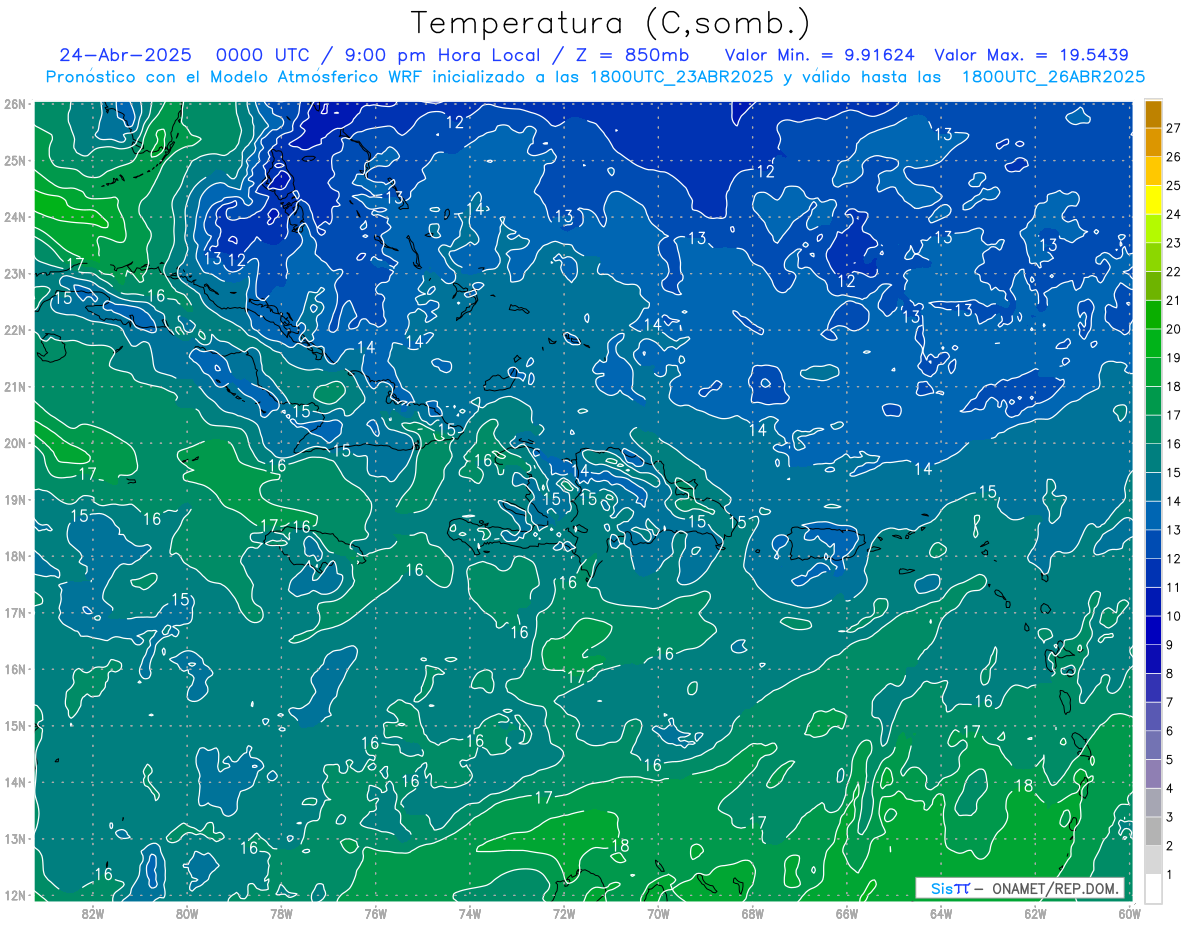
Task: Click the 60W longitude axis label
Action: pyautogui.click(x=1129, y=913)
